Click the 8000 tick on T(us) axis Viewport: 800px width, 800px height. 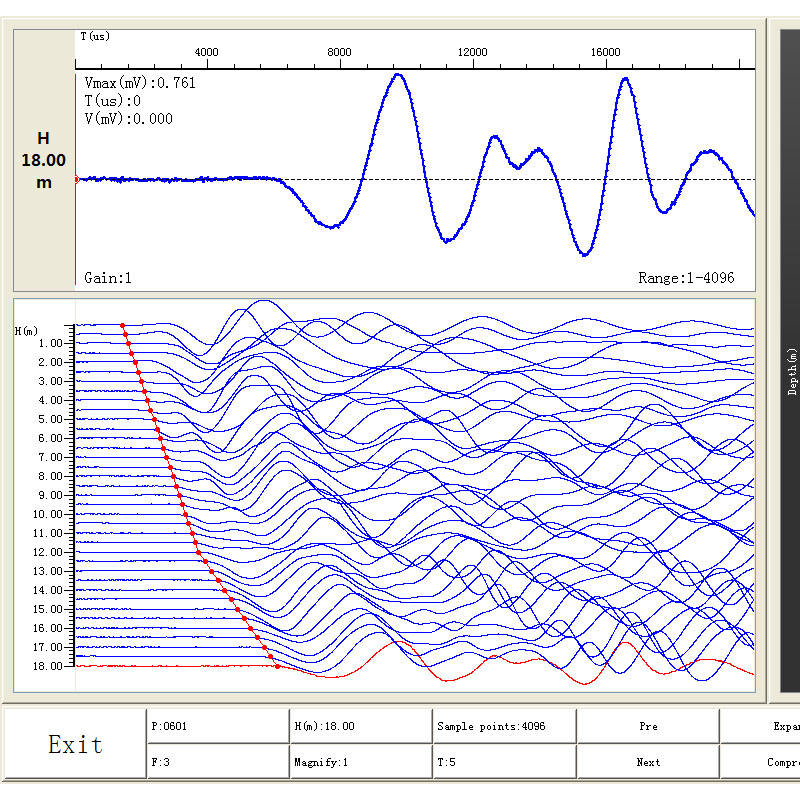point(339,52)
